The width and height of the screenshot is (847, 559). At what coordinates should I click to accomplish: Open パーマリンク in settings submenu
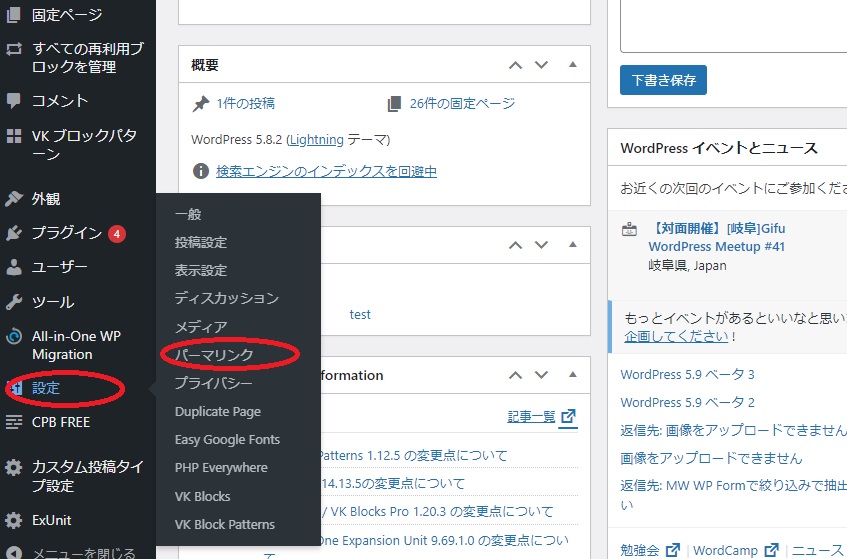[x=214, y=355]
